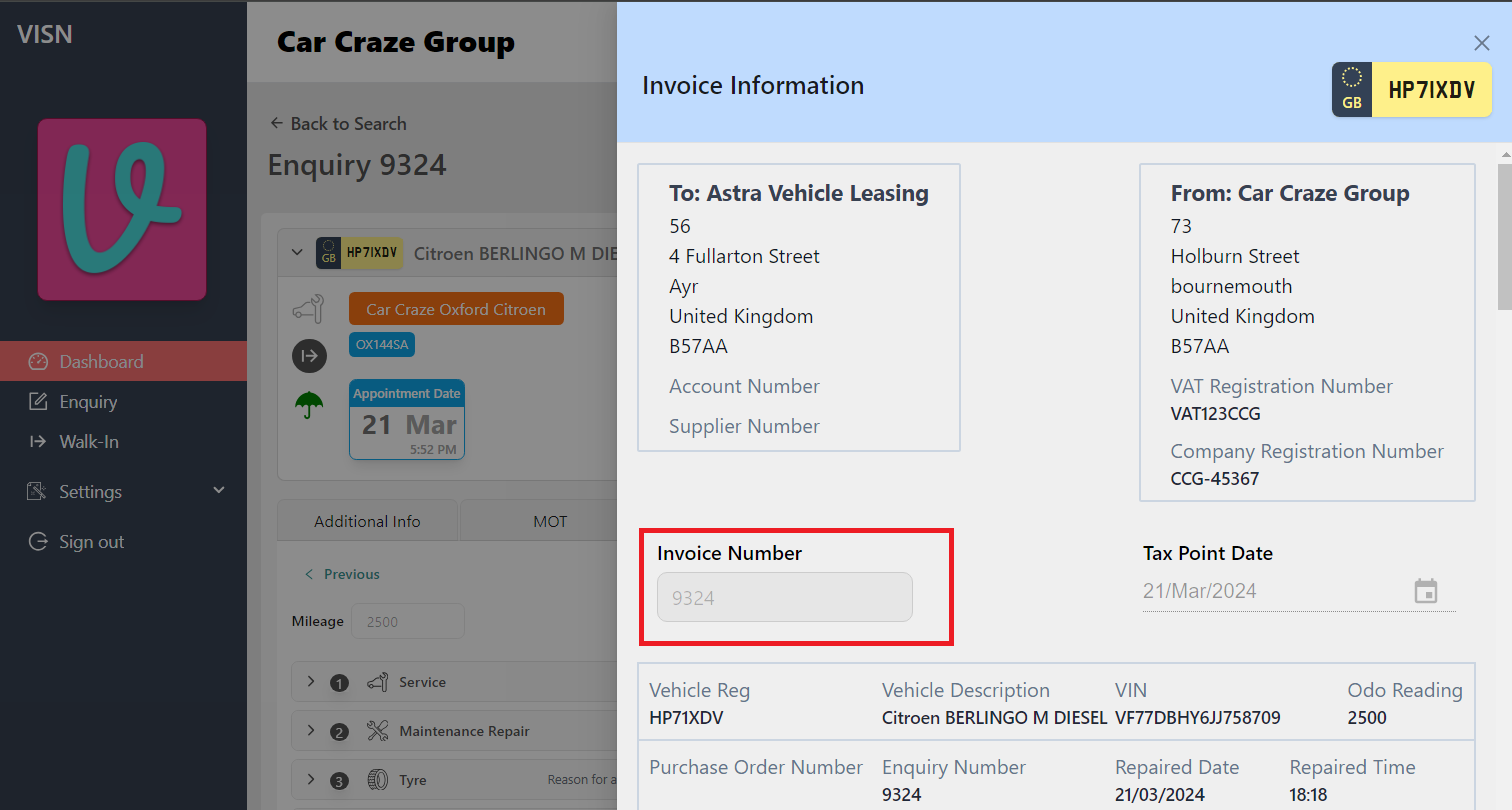Click the Enquiry 9324 heading
The width and height of the screenshot is (1512, 810).
pos(357,164)
